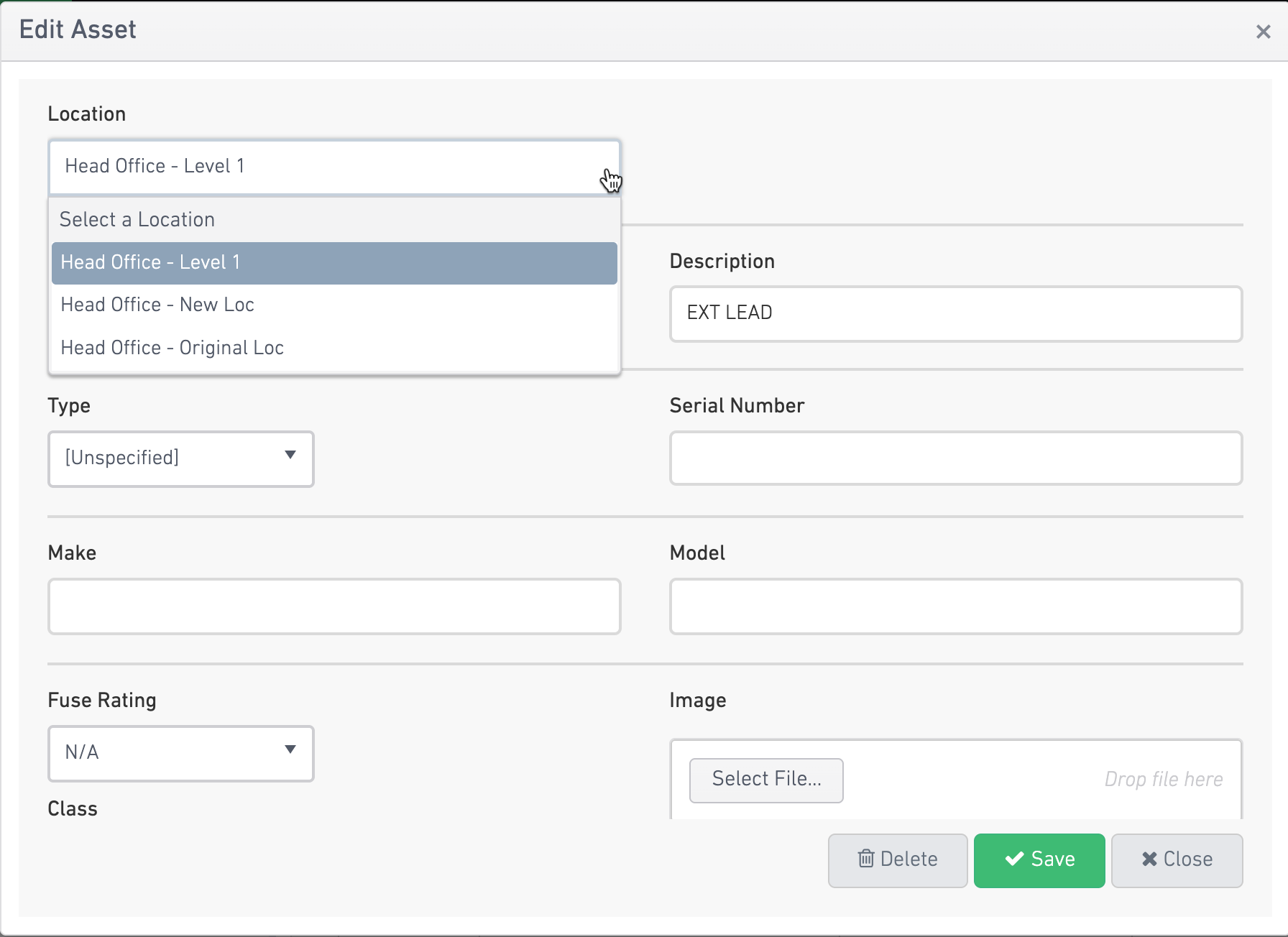Image resolution: width=1288 pixels, height=937 pixels.
Task: Choose the 'Select a Location' placeholder option
Action: click(x=334, y=220)
